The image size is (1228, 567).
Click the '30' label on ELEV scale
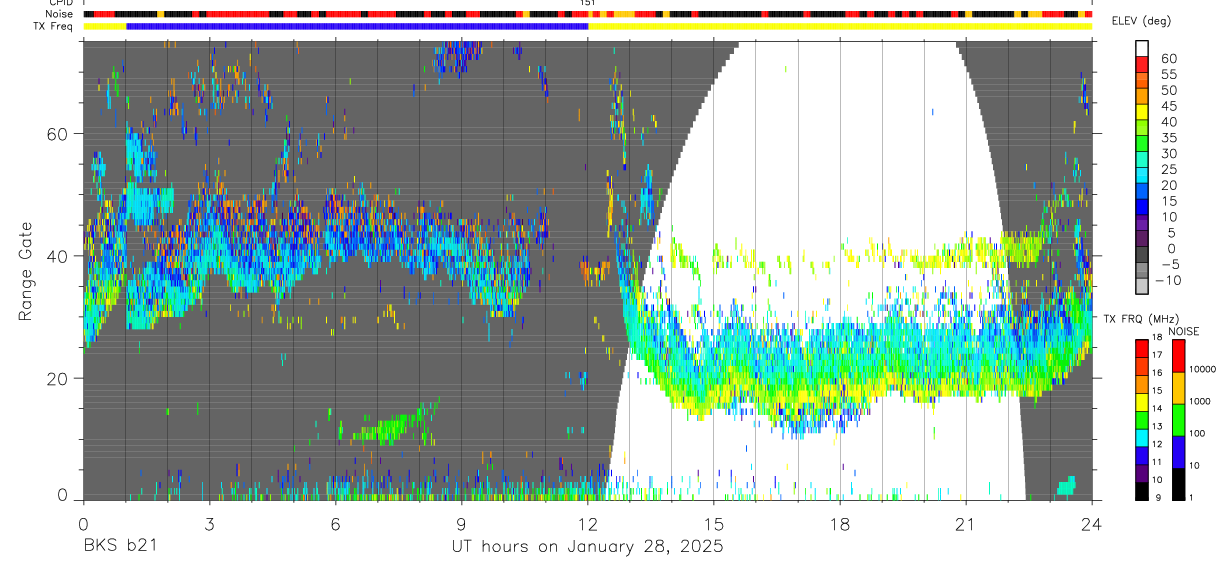pos(1168,154)
